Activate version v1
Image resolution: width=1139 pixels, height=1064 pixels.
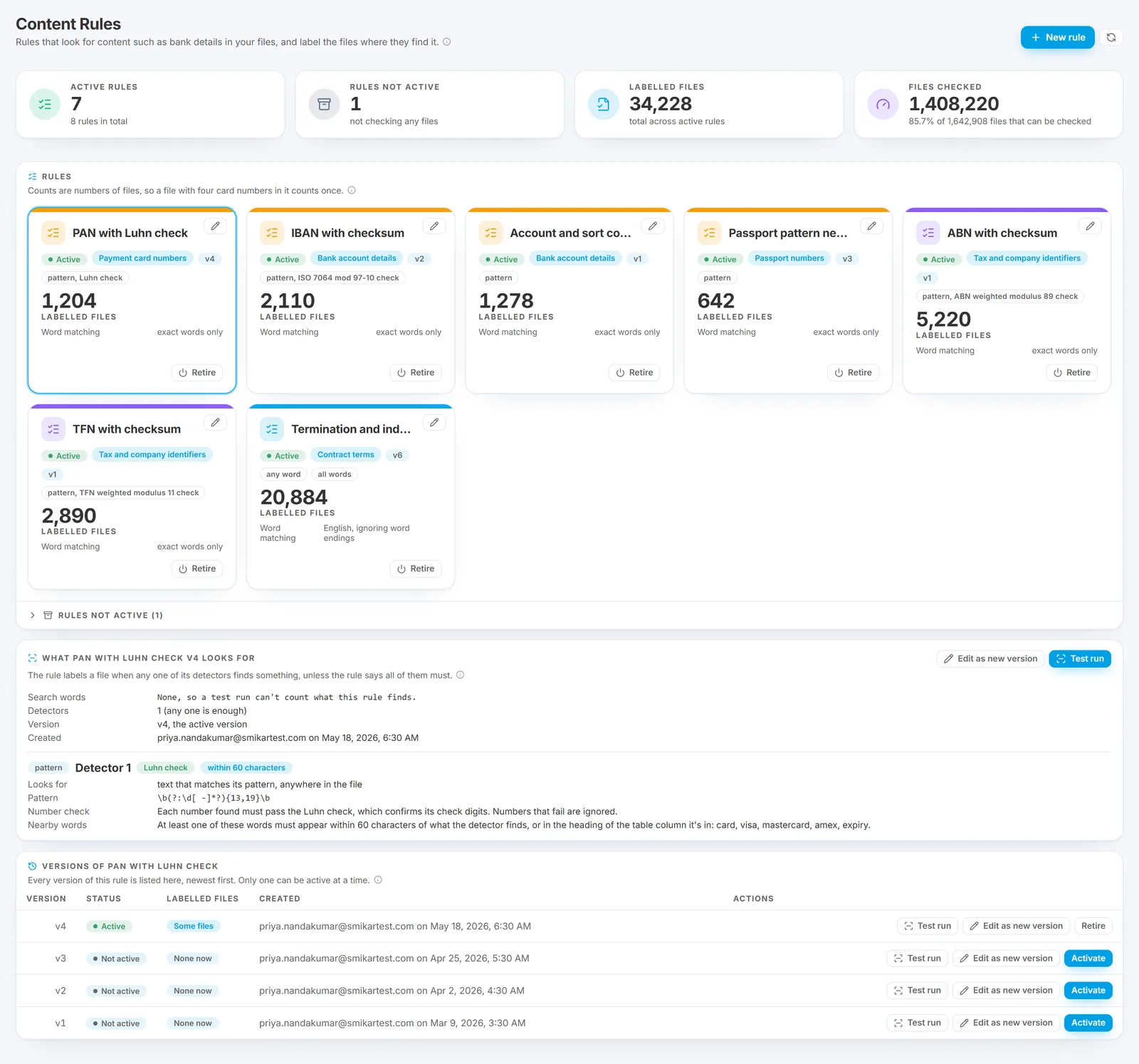click(1088, 1023)
